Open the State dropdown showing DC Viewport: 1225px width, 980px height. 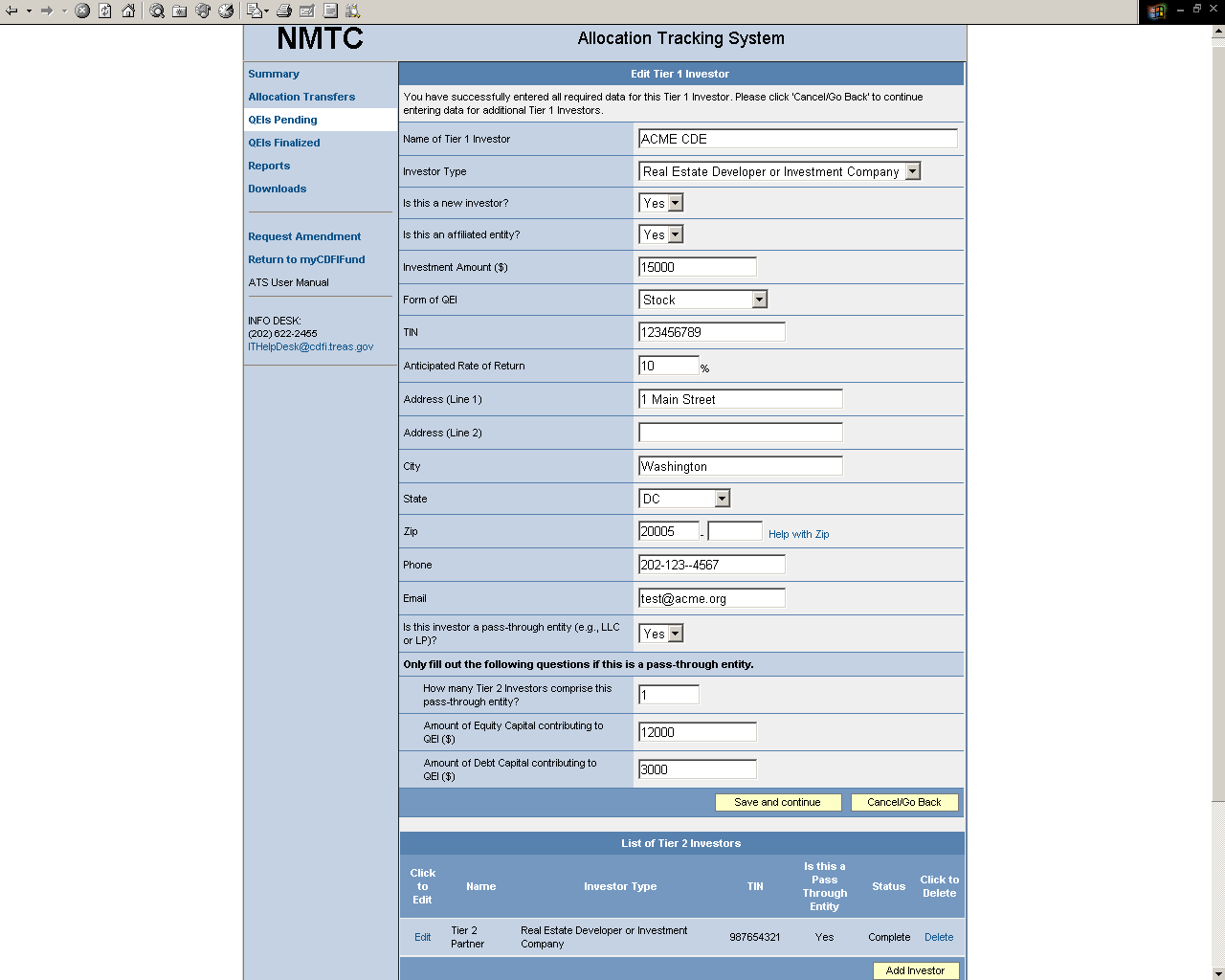tap(722, 499)
